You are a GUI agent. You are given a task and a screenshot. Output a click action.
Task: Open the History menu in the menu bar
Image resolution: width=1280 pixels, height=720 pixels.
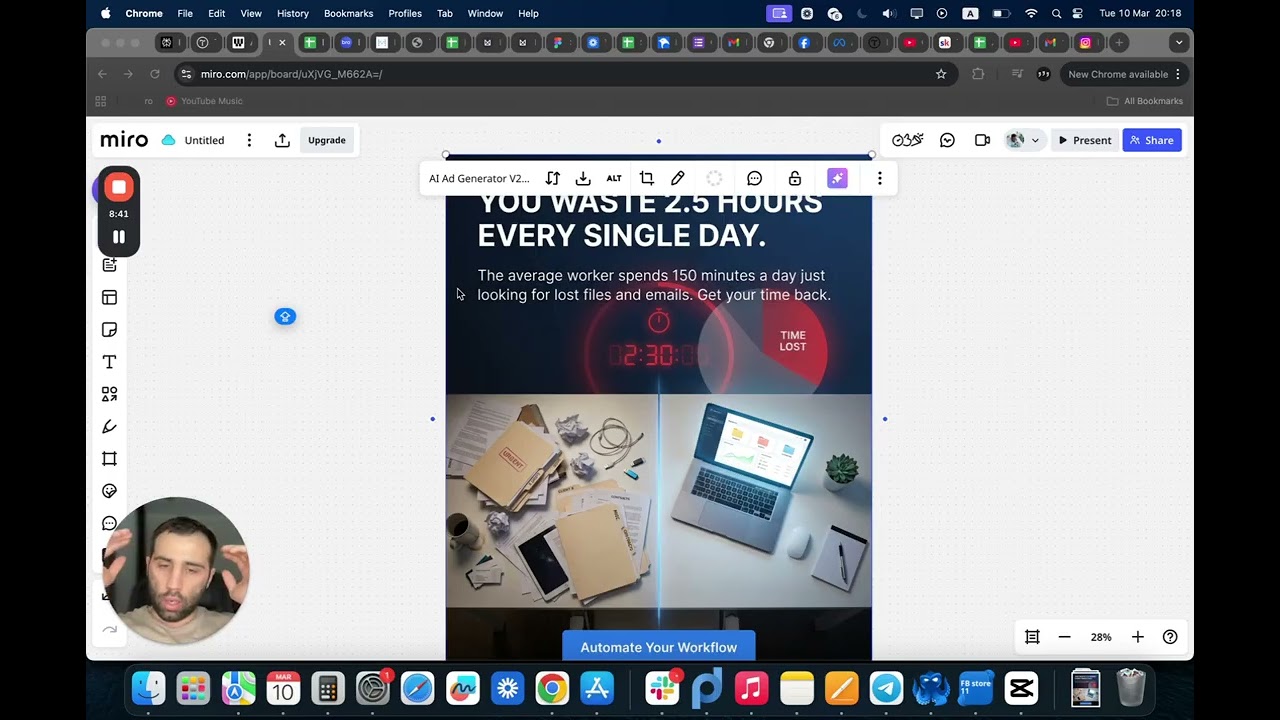point(293,13)
